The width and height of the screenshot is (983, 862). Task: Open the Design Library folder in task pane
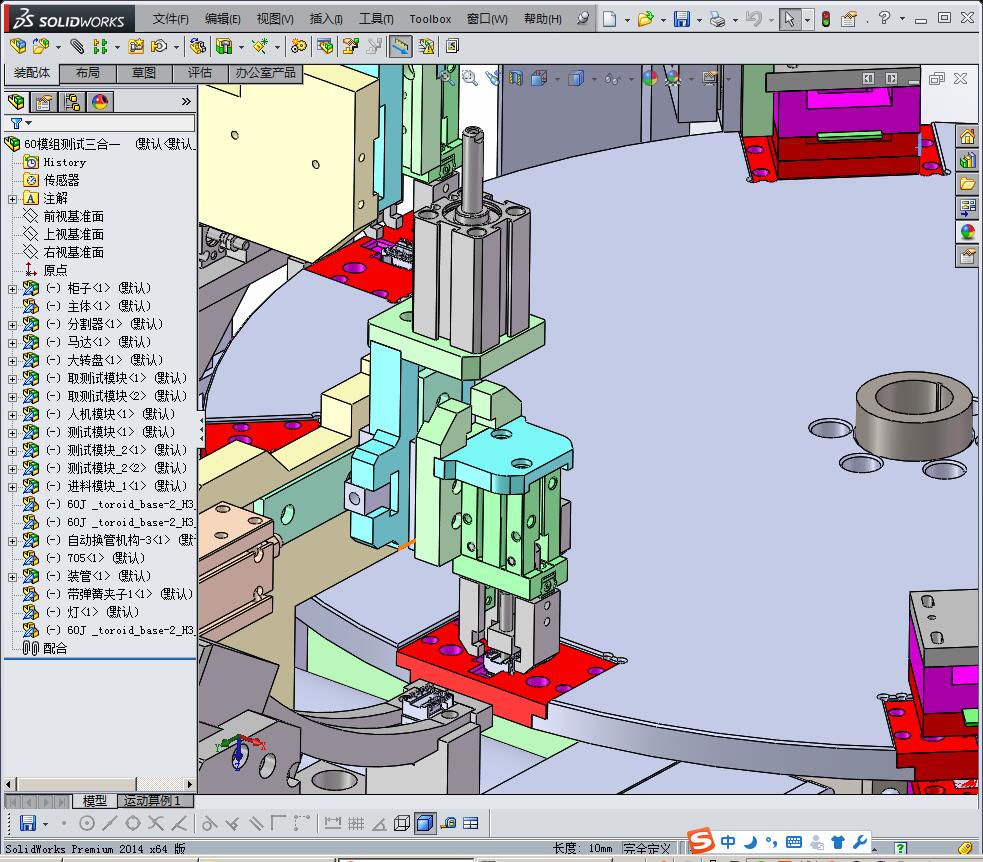(967, 161)
